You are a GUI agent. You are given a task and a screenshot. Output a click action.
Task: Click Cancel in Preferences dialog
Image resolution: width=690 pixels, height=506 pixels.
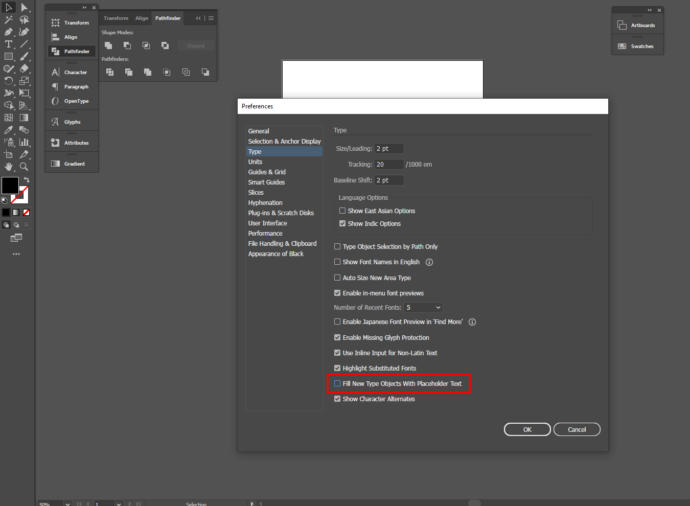click(577, 429)
